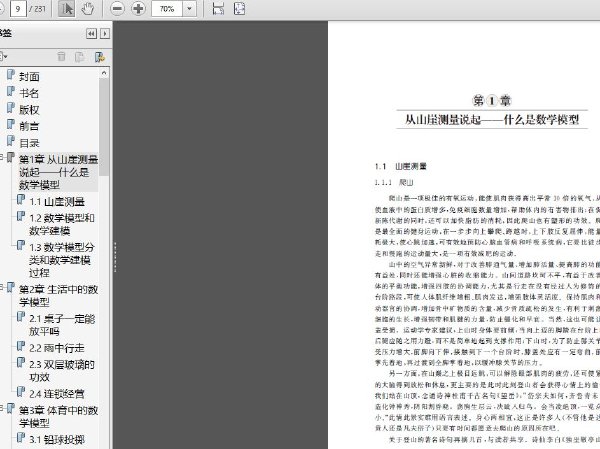Open the 封面 bookmark
Viewport: 600px width, 449px height.
[29, 77]
